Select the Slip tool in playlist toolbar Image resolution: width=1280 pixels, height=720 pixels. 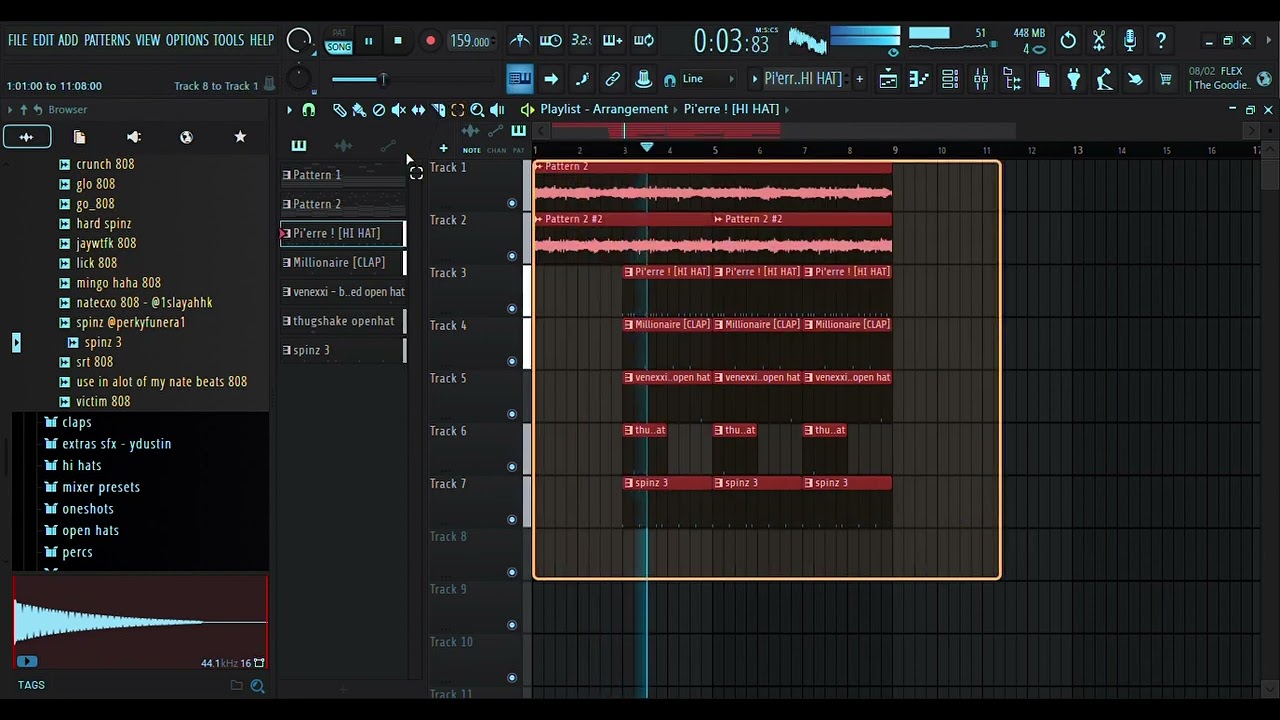coord(418,110)
